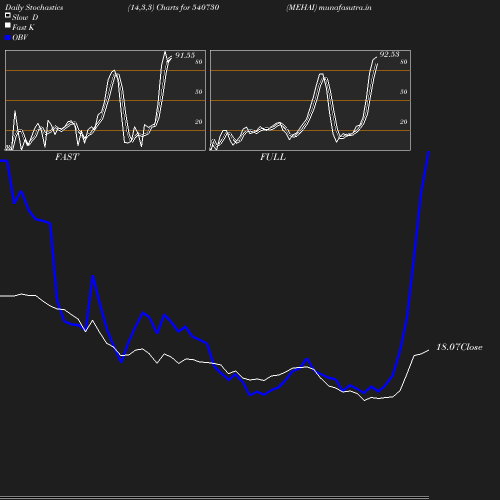
Task: Click the '18.07Close' price label
Action: (459, 347)
